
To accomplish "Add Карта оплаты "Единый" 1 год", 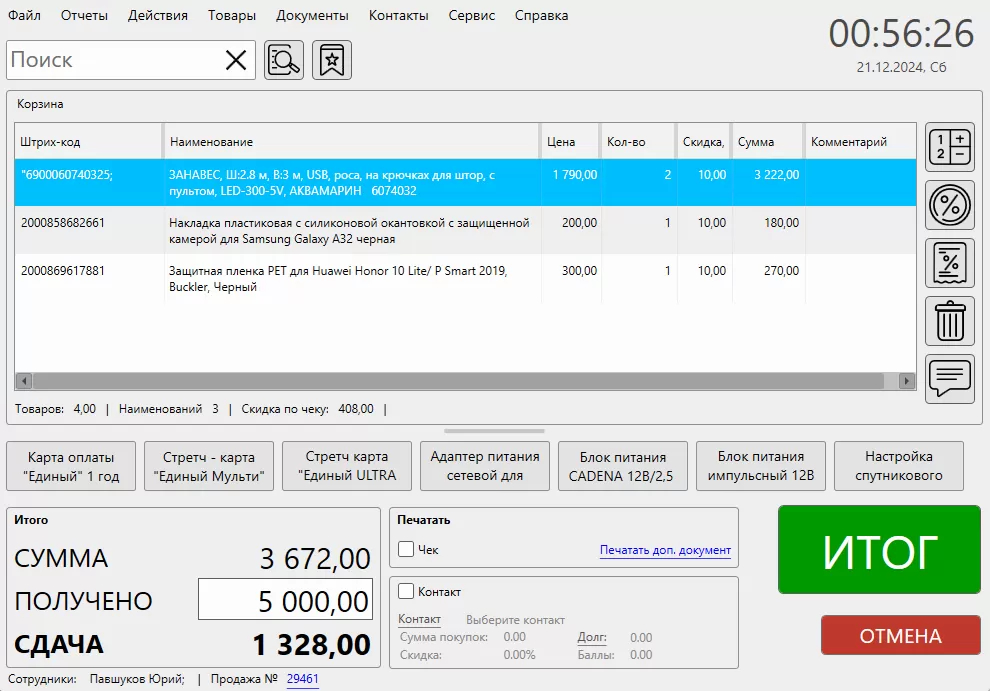I will pos(71,466).
